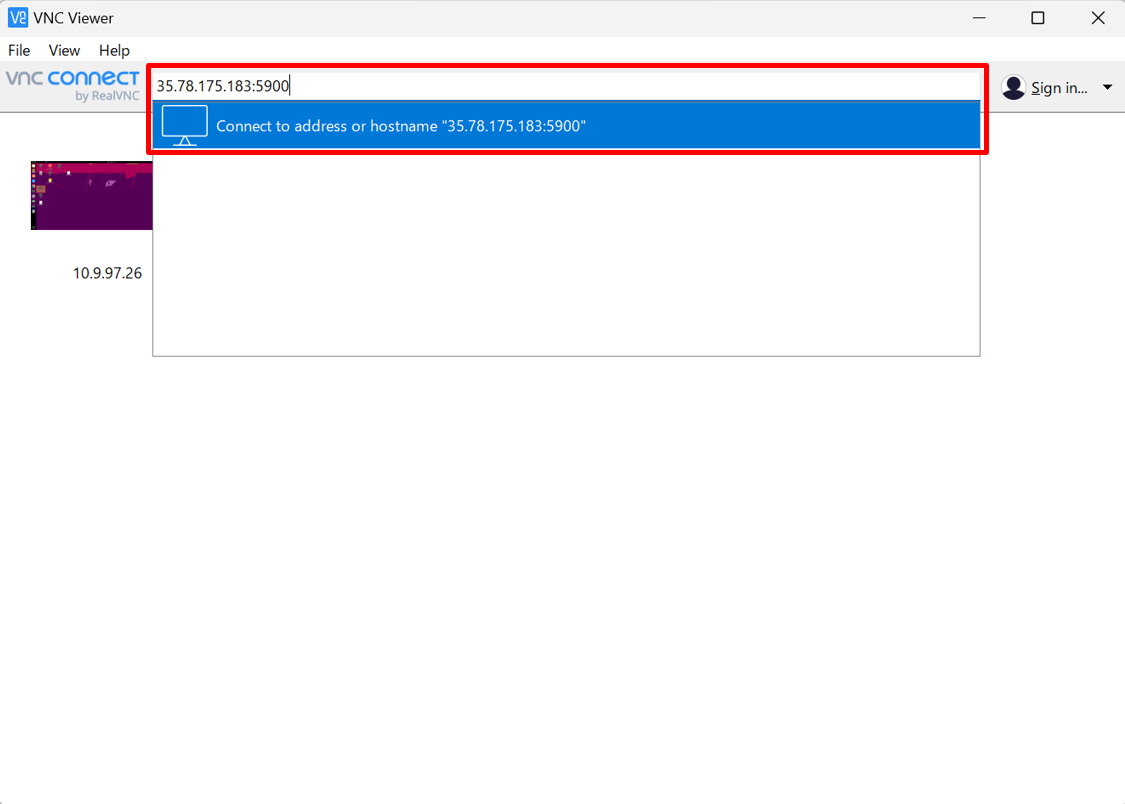Open the File menu
This screenshot has width=1125, height=804.
(19, 50)
